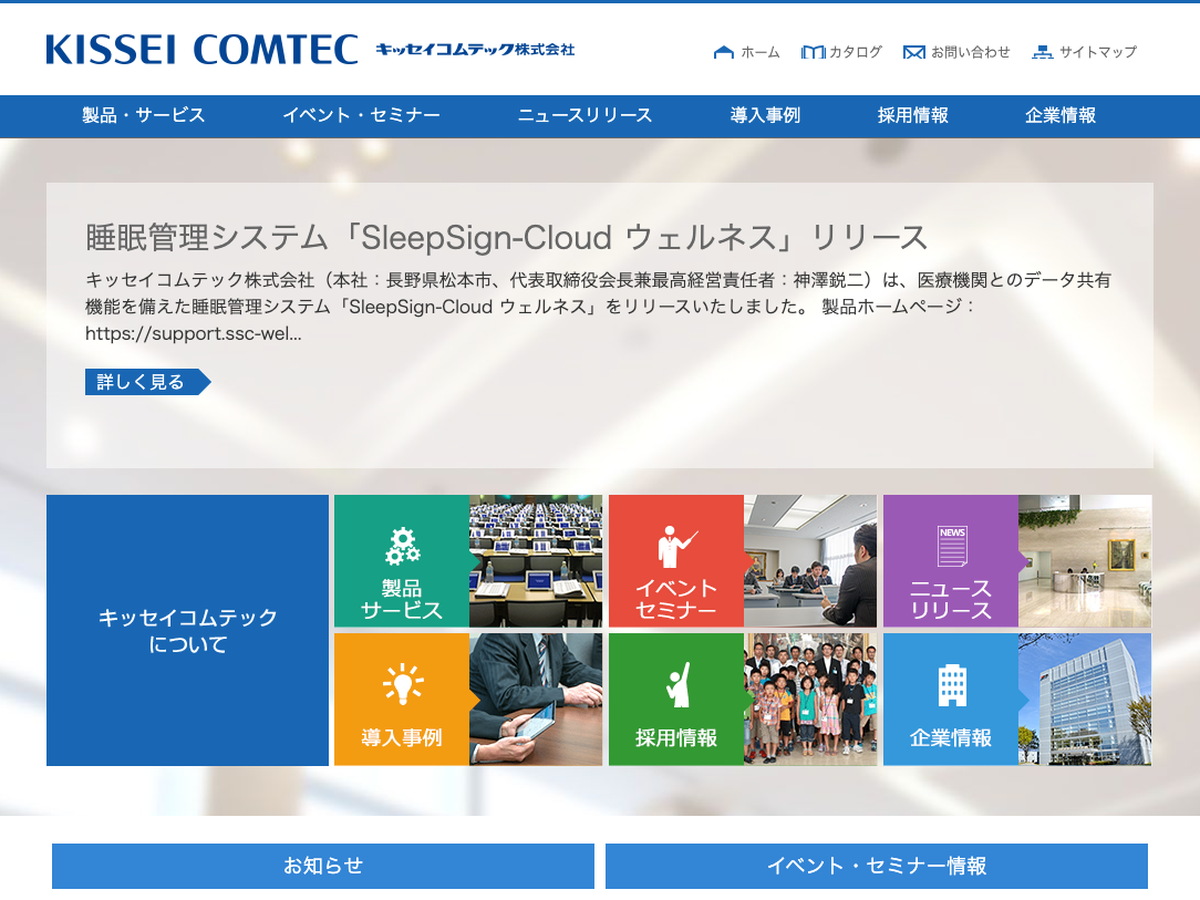
Task: Open イベント・セミナー in the navigation bar
Action: (x=361, y=116)
